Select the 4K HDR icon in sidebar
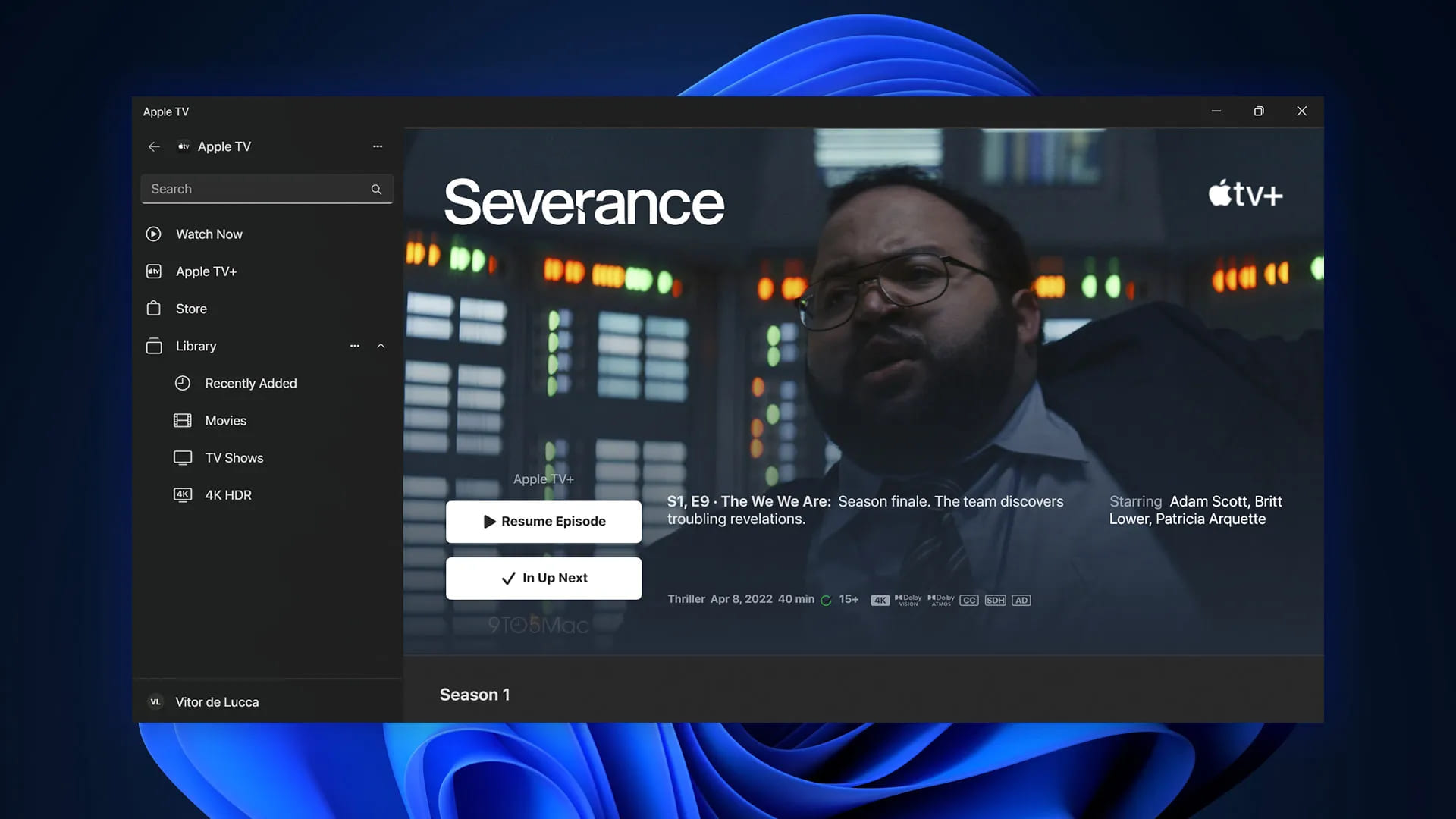1456x819 pixels. point(181,495)
